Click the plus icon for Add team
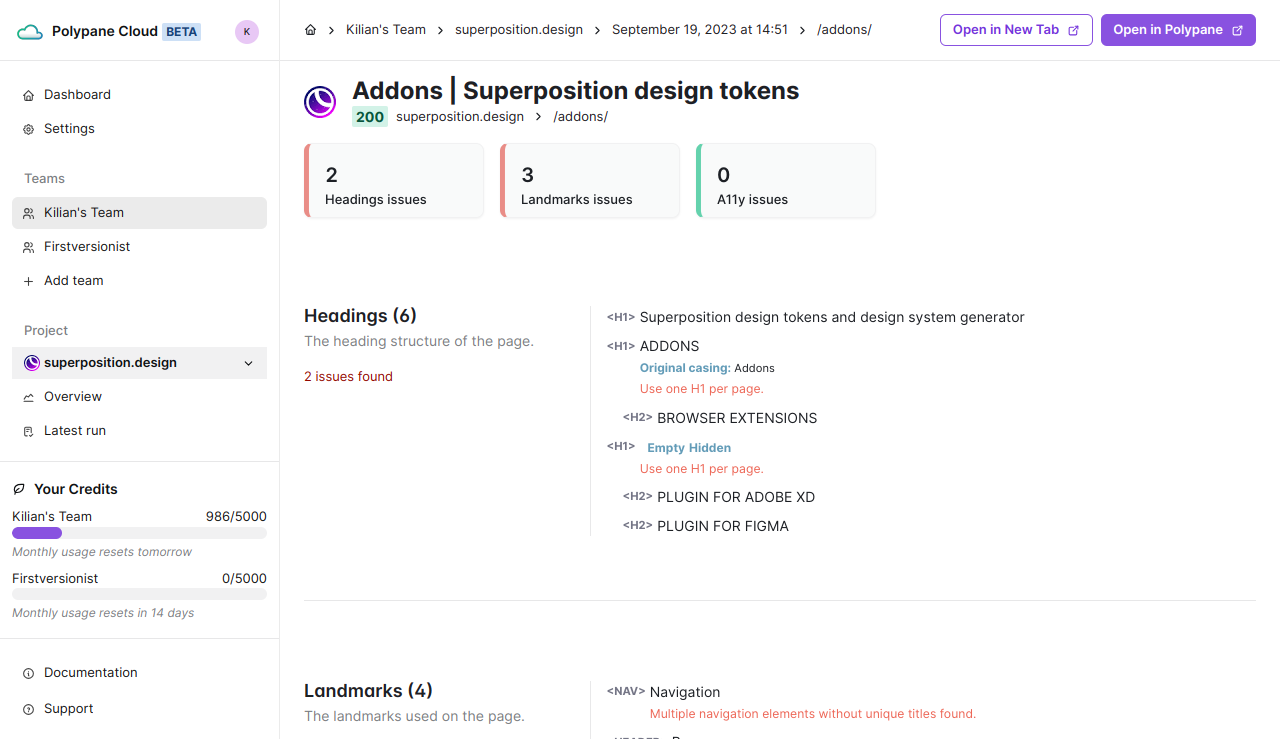The height and width of the screenshot is (739, 1280). [28, 281]
